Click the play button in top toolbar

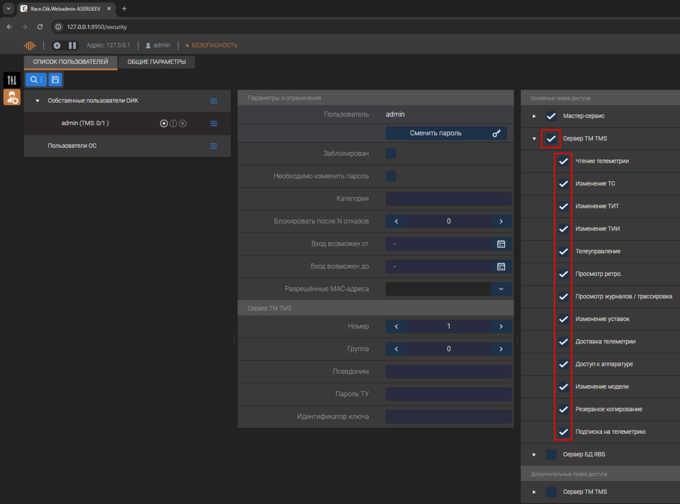pos(57,45)
